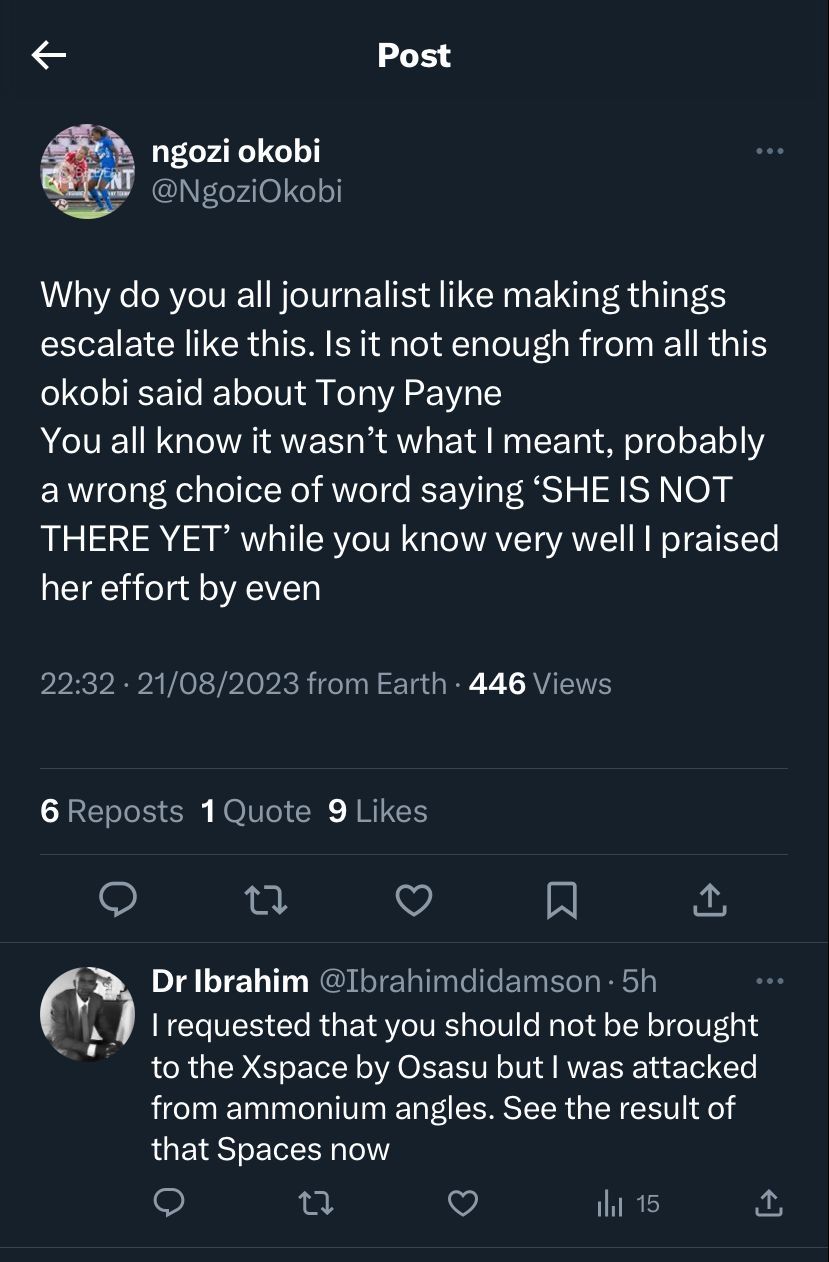Share Dr Ibrahim's reply
829x1262 pixels.
(768, 1204)
